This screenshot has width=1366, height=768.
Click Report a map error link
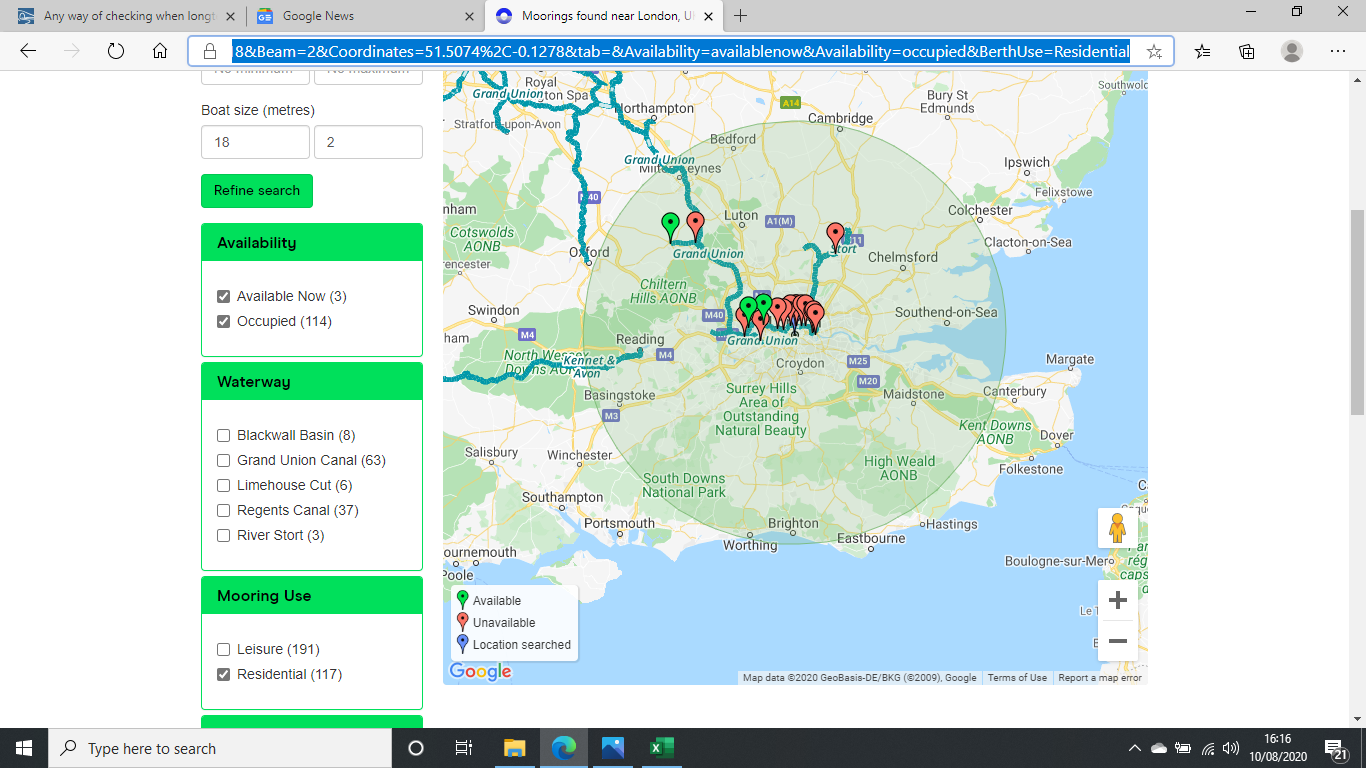tap(1100, 678)
